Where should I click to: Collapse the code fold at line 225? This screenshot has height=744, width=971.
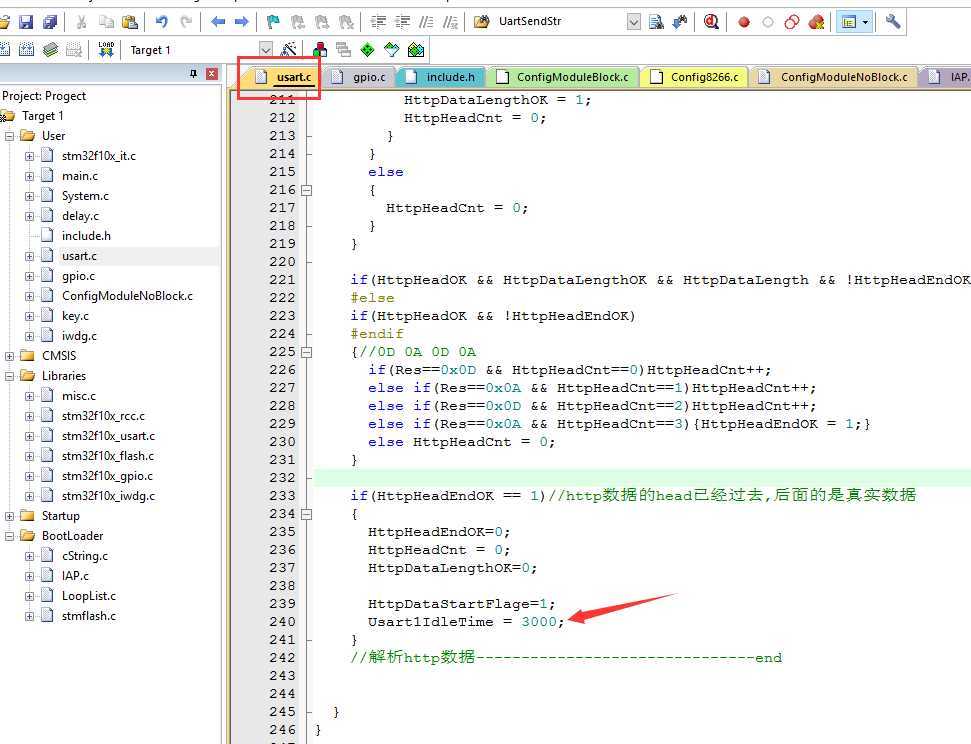point(307,352)
